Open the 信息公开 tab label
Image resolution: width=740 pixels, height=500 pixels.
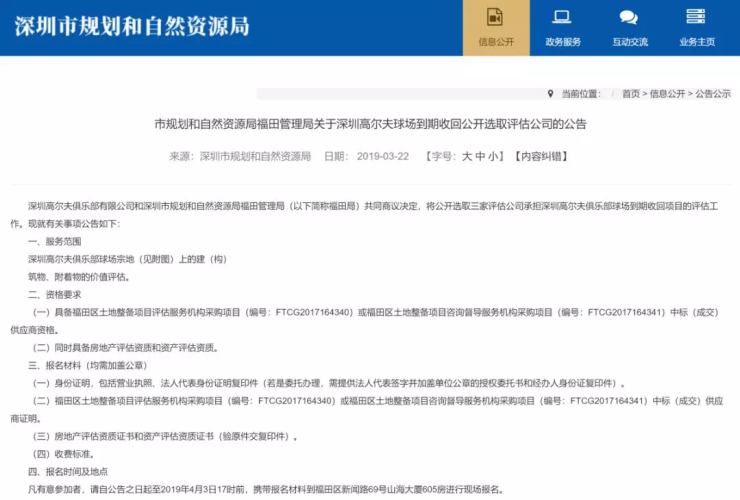click(x=495, y=42)
